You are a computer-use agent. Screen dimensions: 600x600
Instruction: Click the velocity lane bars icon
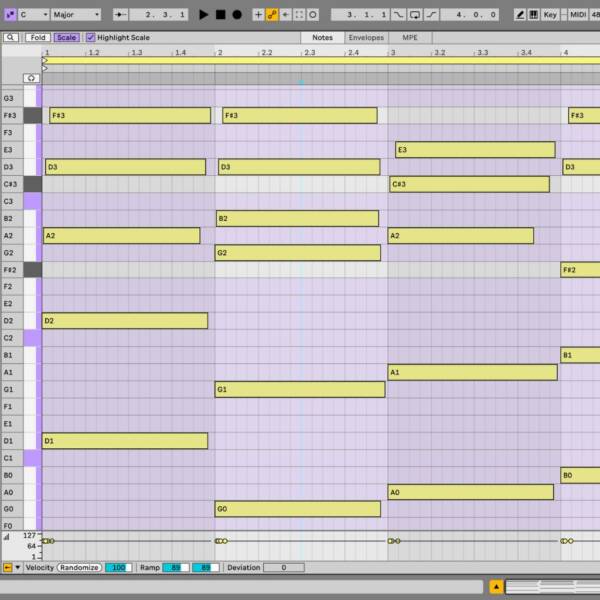tap(7, 537)
